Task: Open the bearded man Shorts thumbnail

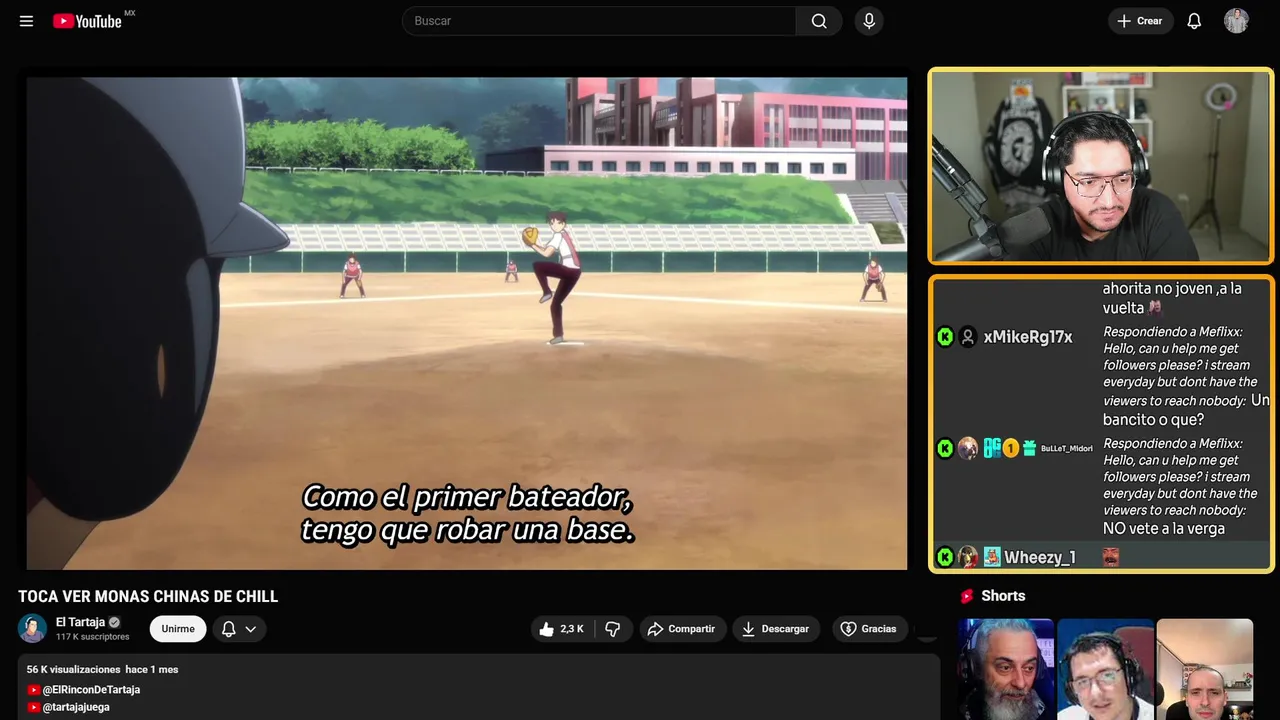Action: coord(1006,669)
